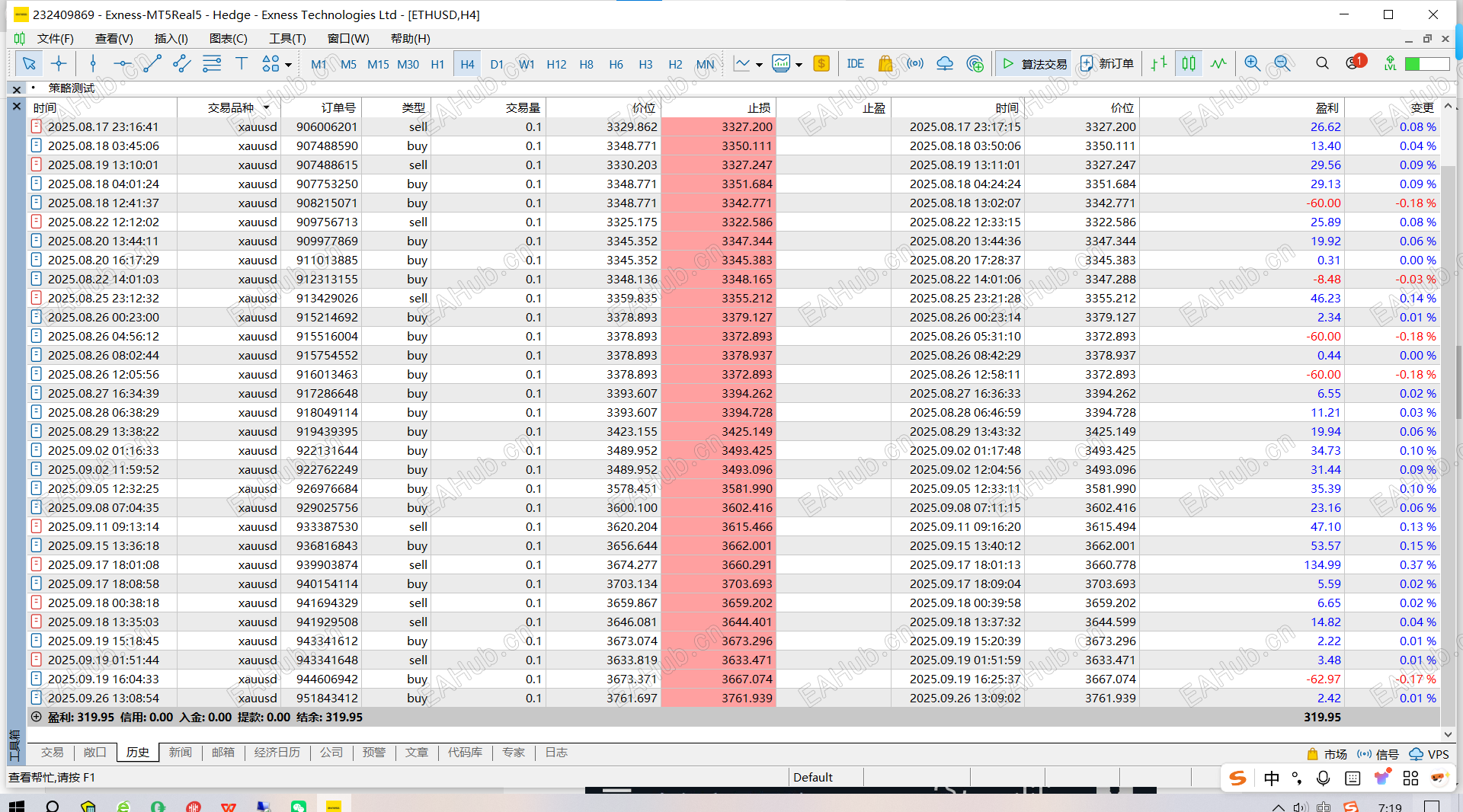
Task: Open the cloud VPS toolbar icon
Action: [x=945, y=64]
